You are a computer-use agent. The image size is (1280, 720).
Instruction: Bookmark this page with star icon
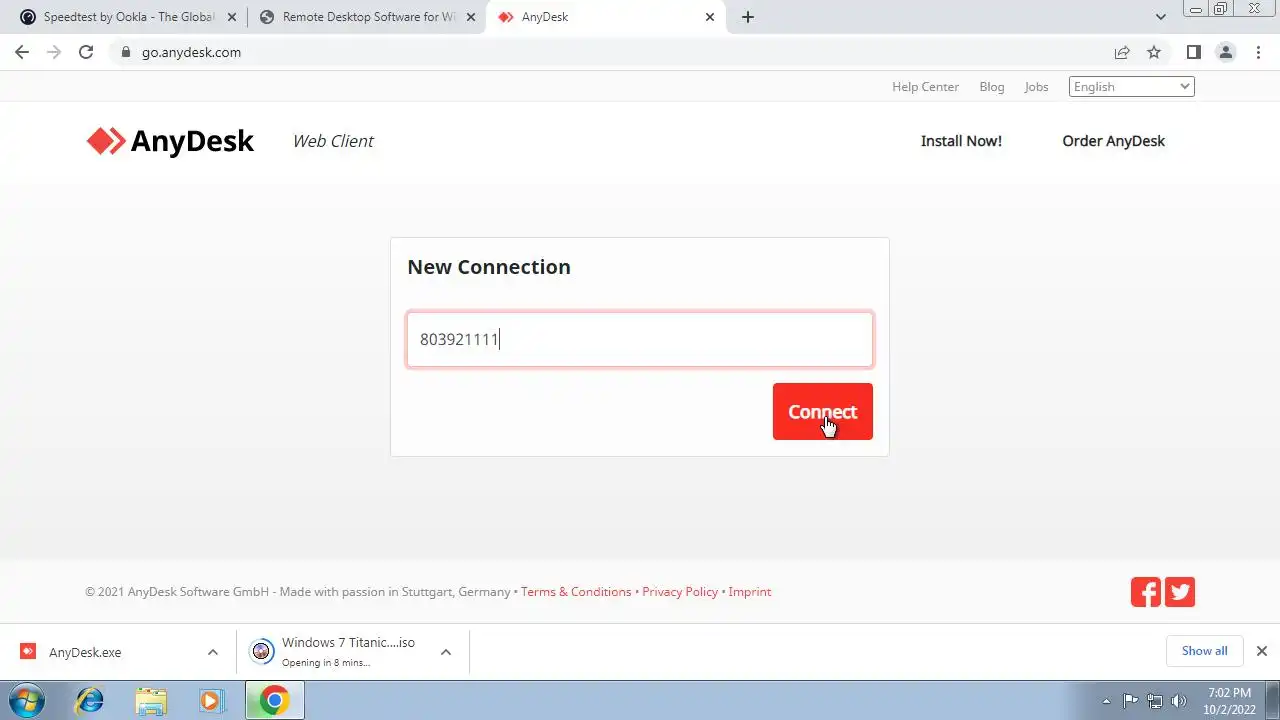pos(1154,52)
